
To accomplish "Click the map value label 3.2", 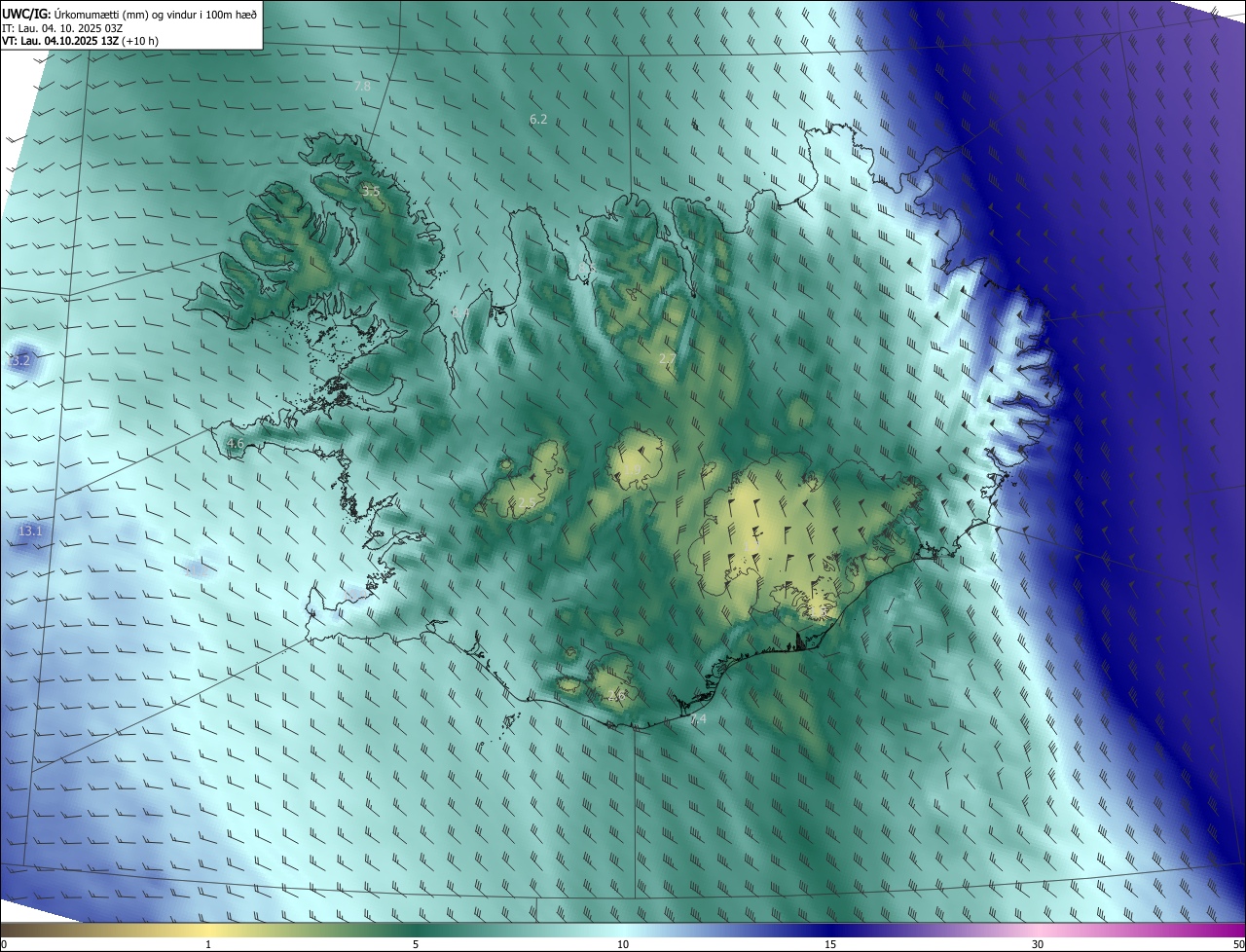I will 20,361.
